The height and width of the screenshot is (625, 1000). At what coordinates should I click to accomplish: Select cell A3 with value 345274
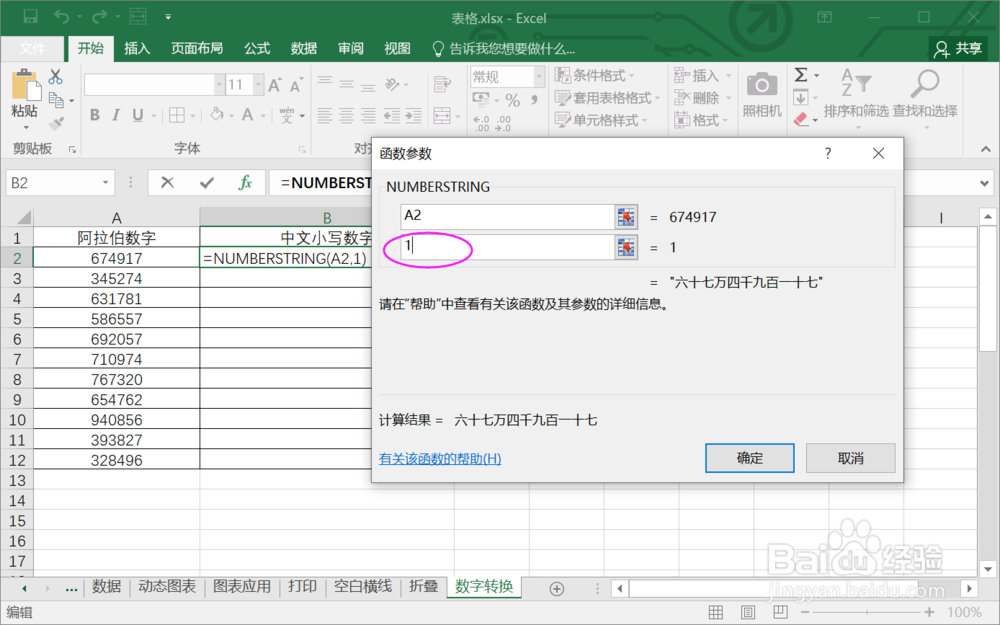[116, 279]
